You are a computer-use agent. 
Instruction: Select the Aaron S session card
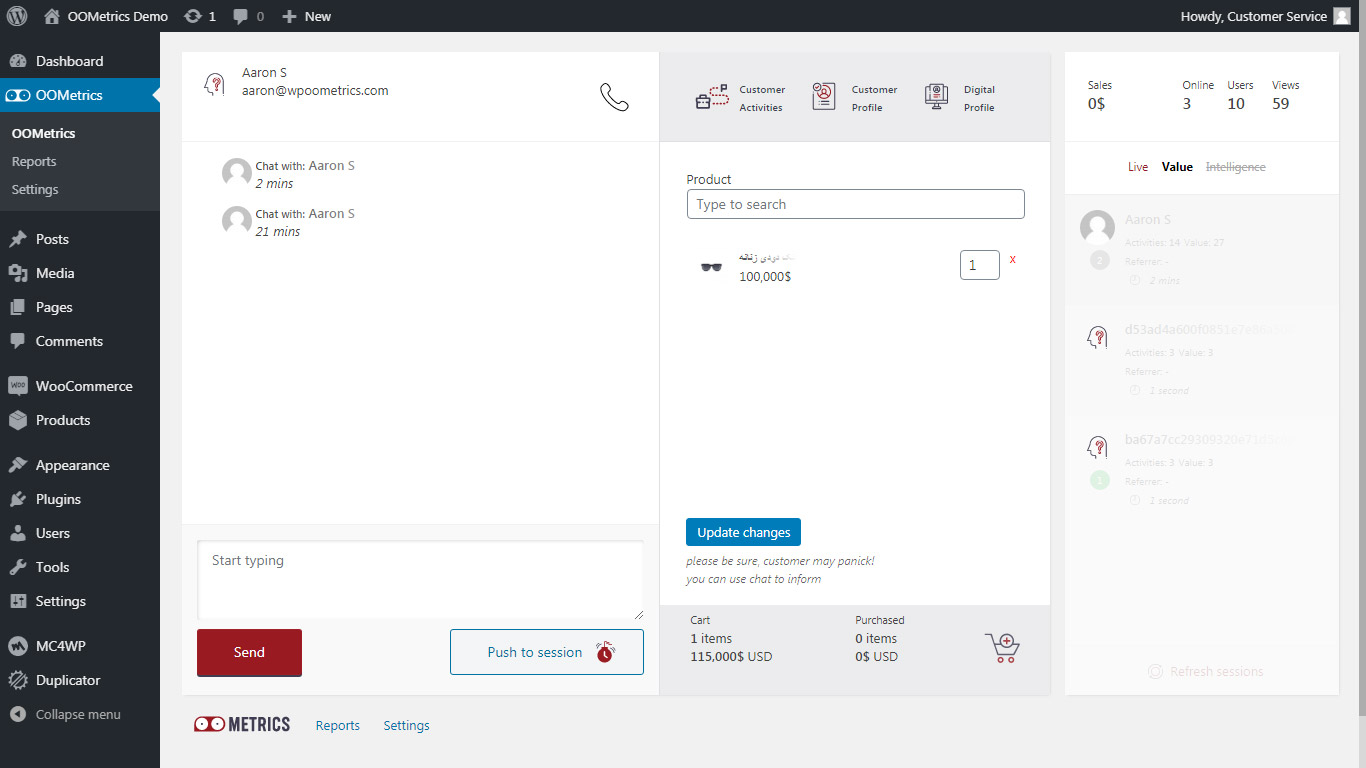click(x=1202, y=250)
